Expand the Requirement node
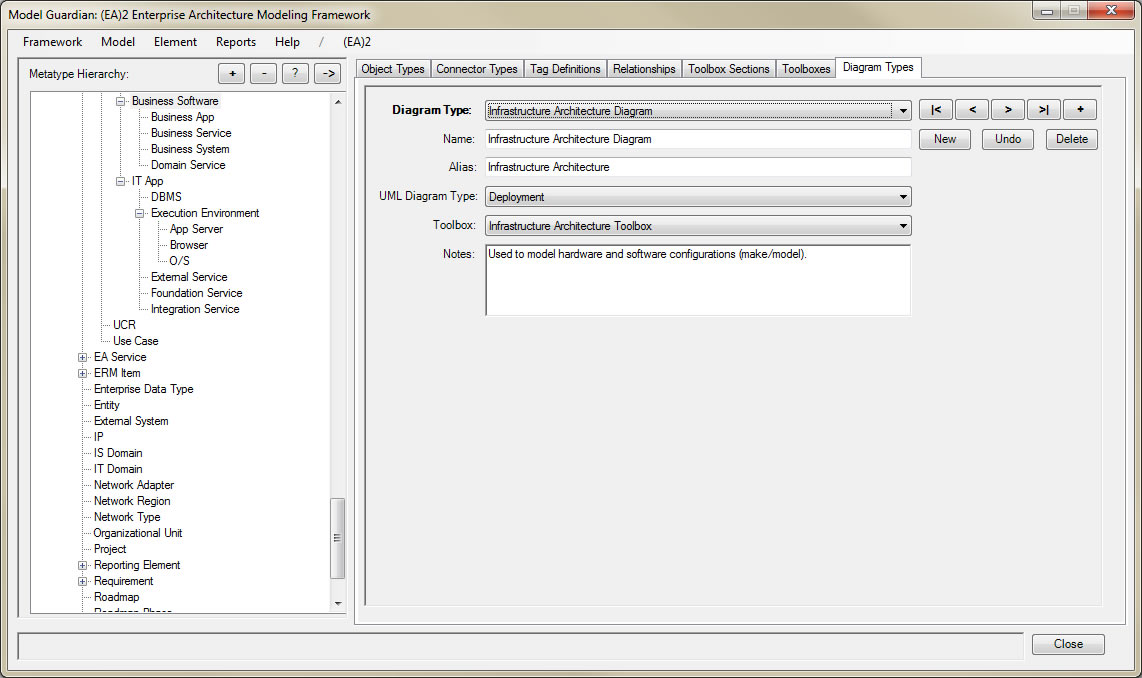Image resolution: width=1142 pixels, height=678 pixels. point(83,582)
